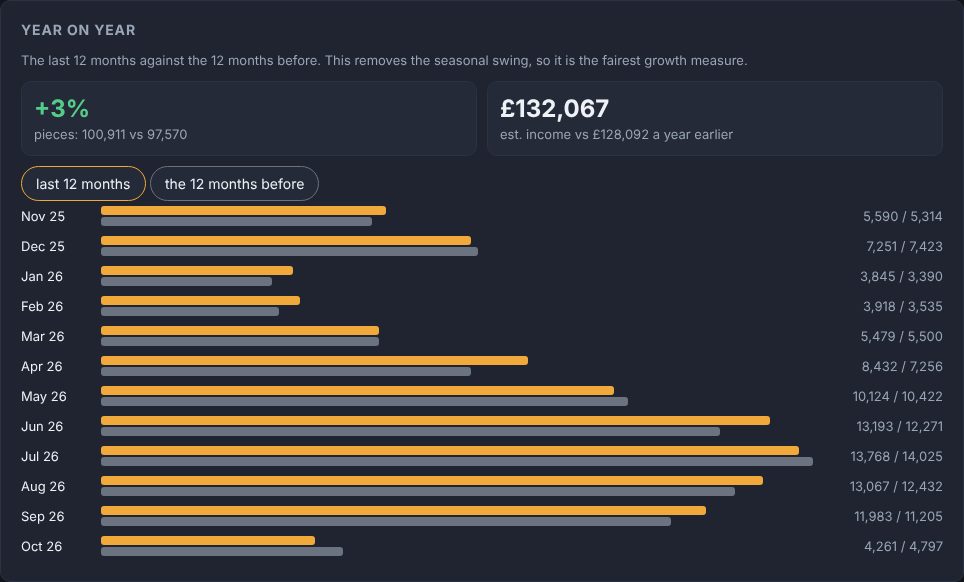Screen dimensions: 964x582
Task: Select the Sep 26 row label
Action: coord(42,516)
